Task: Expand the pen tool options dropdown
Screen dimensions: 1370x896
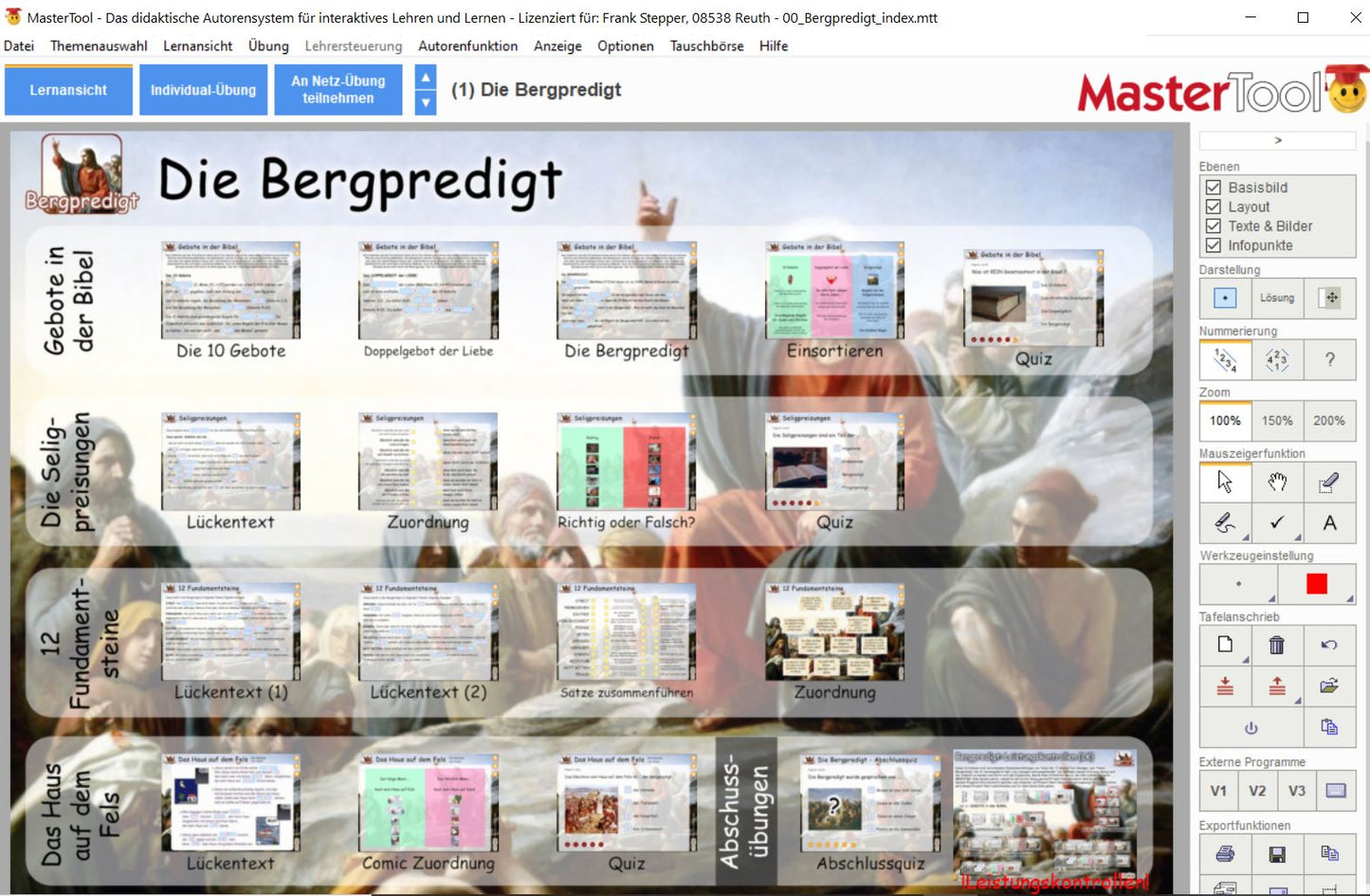Action: (x=1246, y=538)
